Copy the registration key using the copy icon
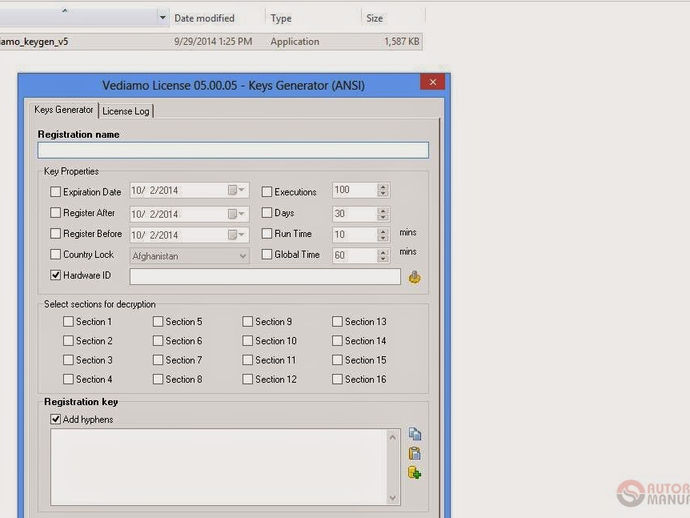Screen dimensions: 690x518 click(415, 434)
